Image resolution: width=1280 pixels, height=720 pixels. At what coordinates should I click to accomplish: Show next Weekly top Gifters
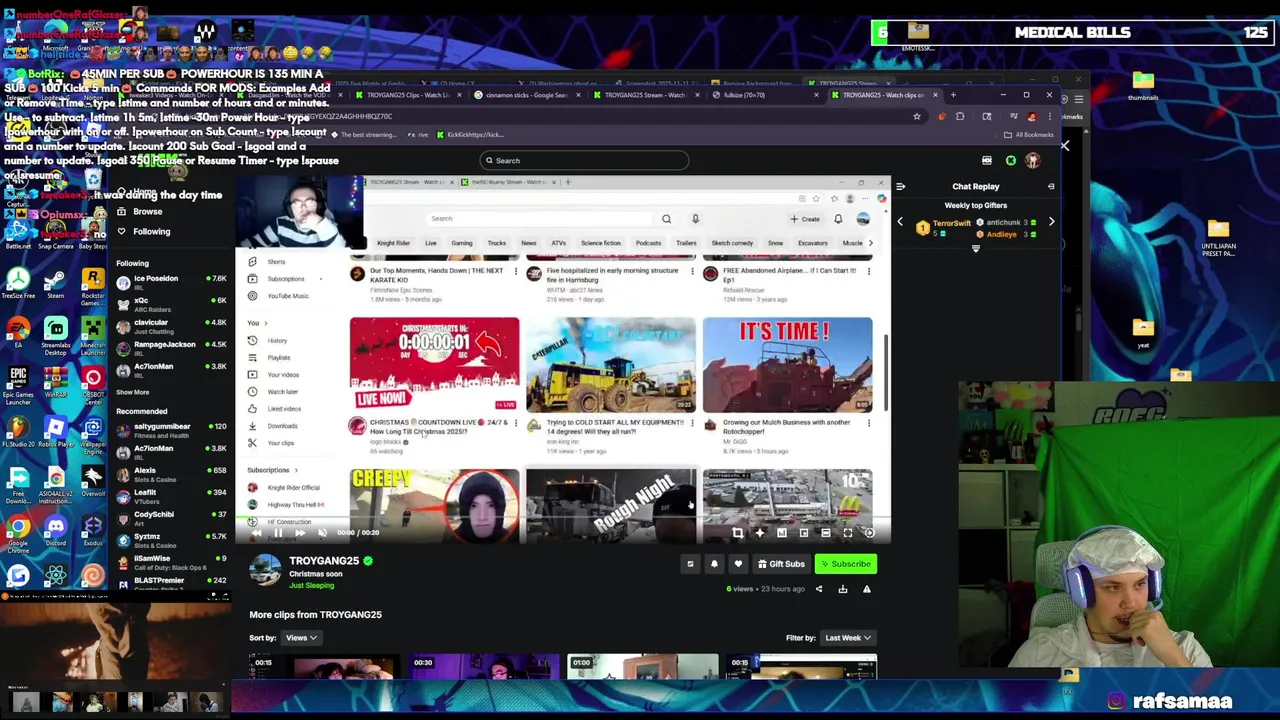[x=1051, y=222]
